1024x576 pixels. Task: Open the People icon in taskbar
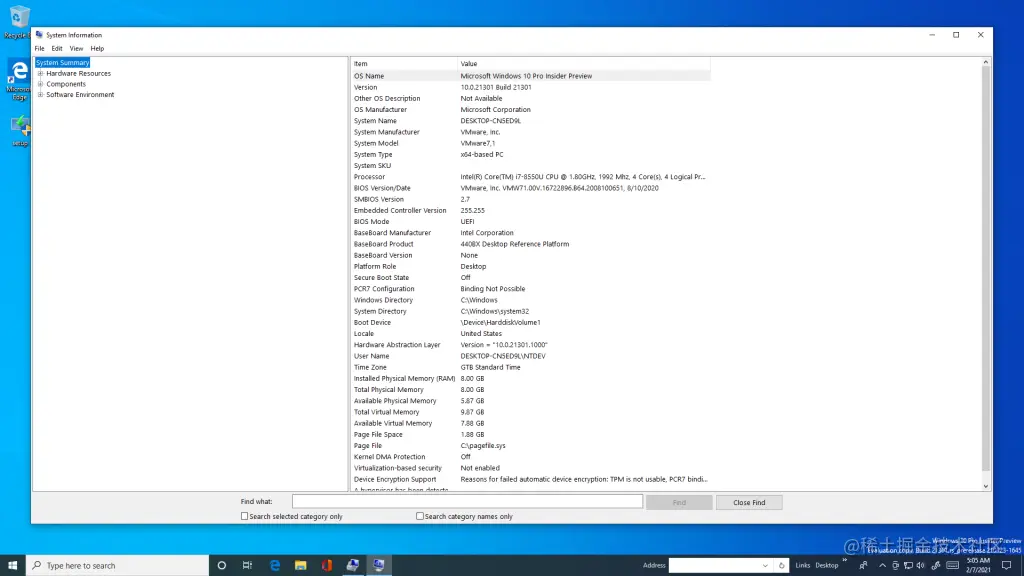(x=863, y=566)
